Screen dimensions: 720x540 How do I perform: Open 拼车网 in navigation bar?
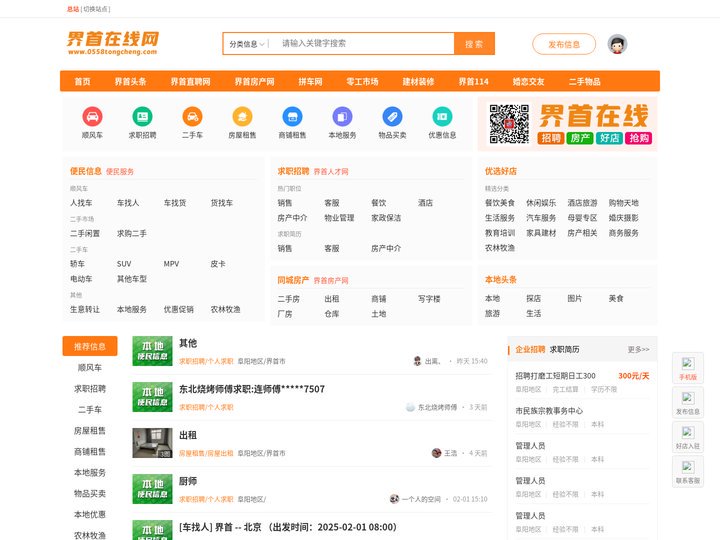(310, 82)
